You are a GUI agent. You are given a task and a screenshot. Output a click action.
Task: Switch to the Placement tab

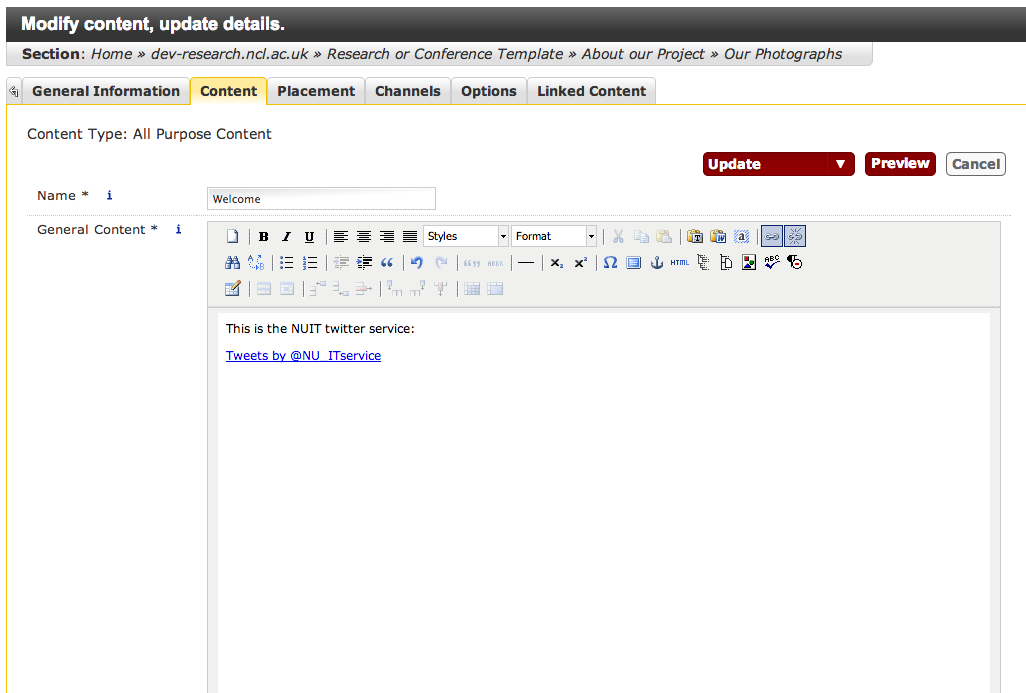(316, 91)
